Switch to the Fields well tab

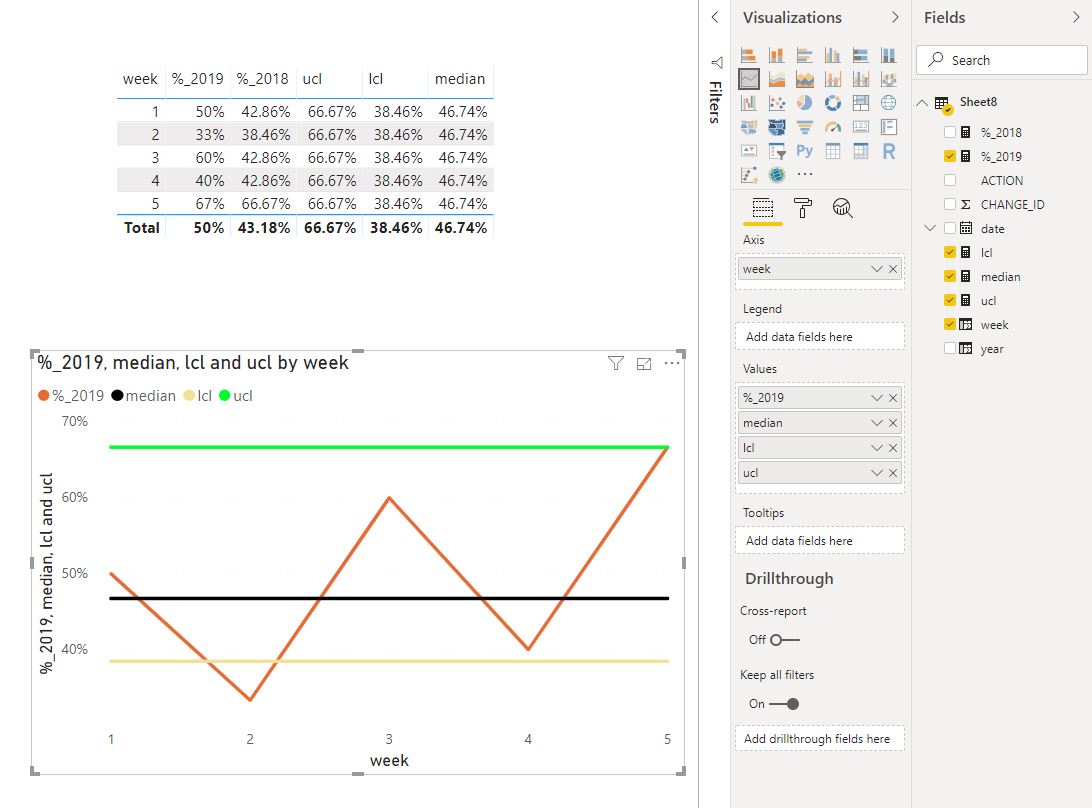[x=763, y=208]
